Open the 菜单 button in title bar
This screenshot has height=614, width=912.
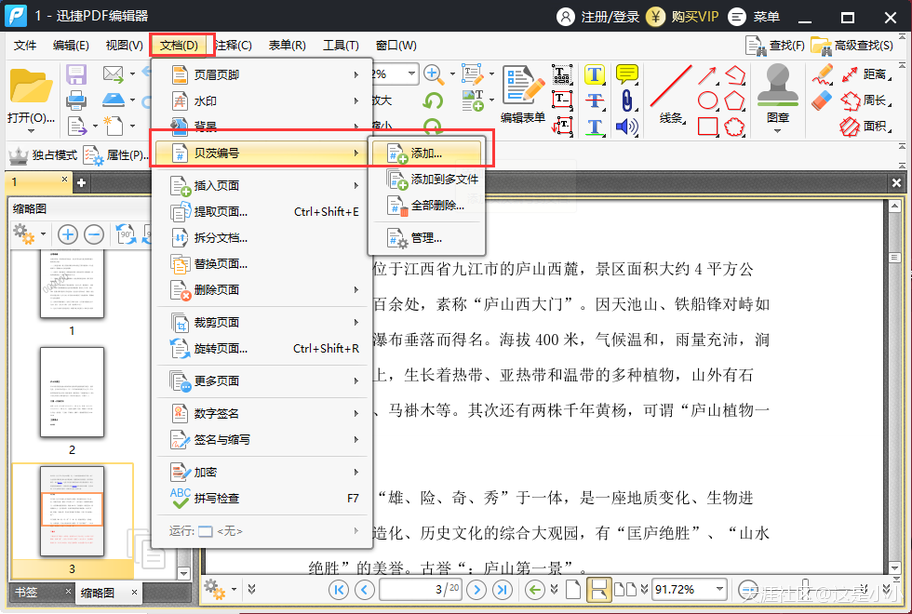754,17
